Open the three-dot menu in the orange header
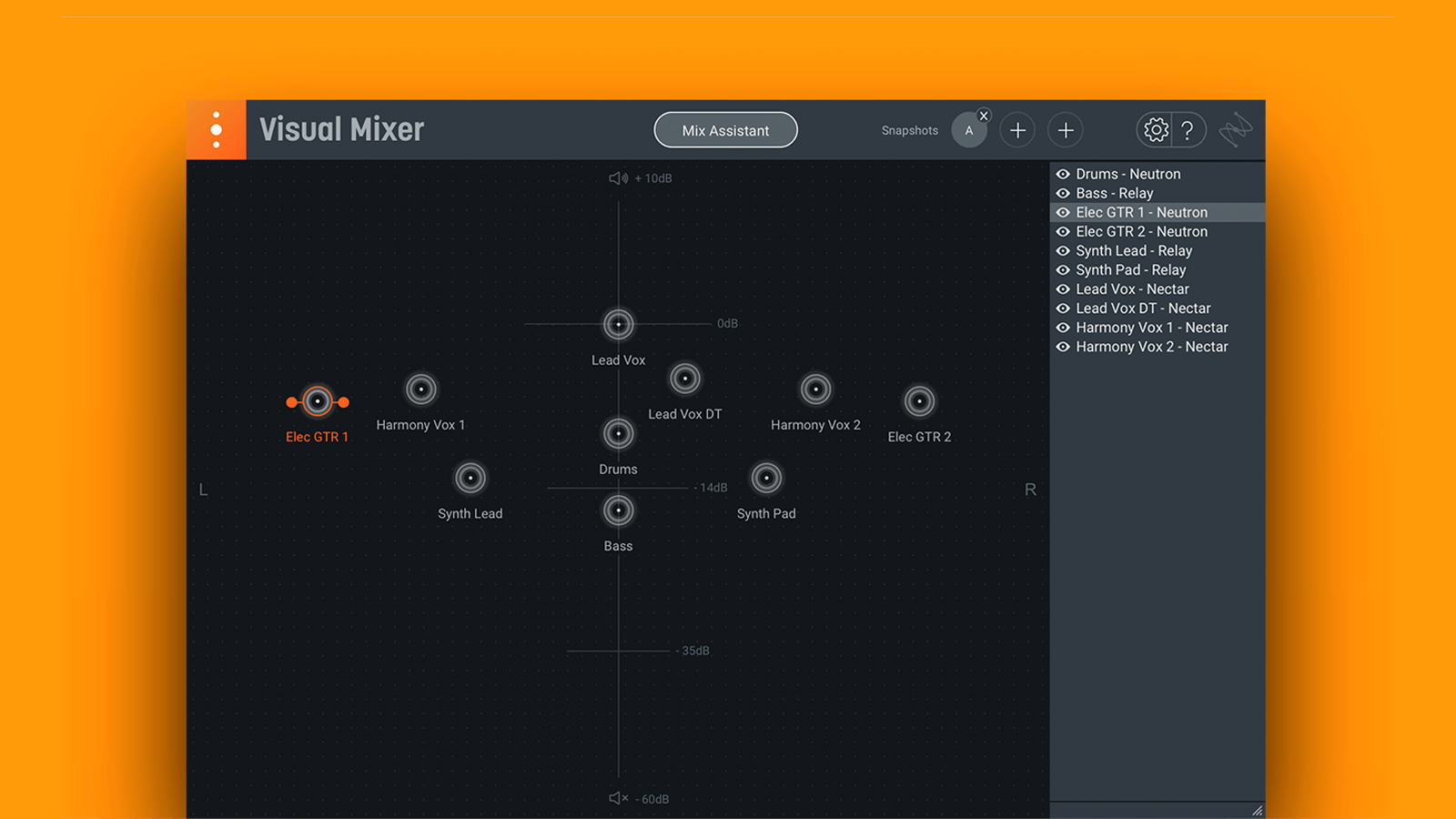The height and width of the screenshot is (819, 1456). pos(216,130)
